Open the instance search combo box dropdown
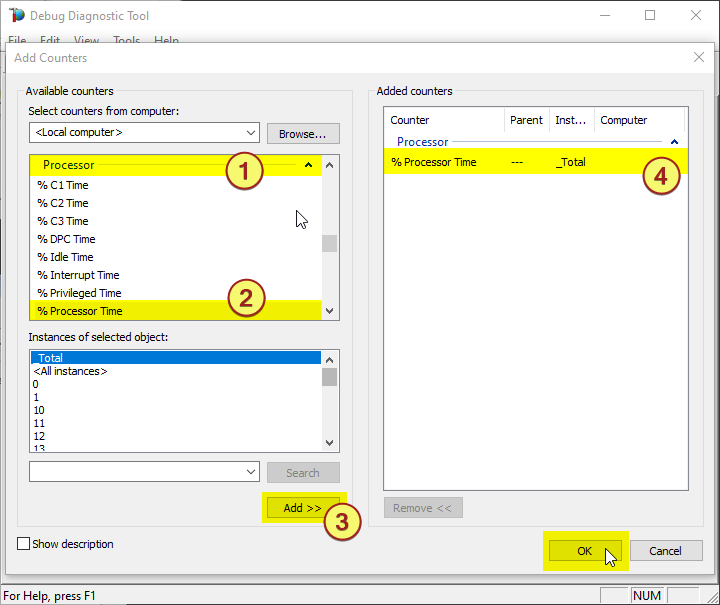Image resolution: width=720 pixels, height=605 pixels. [251, 472]
